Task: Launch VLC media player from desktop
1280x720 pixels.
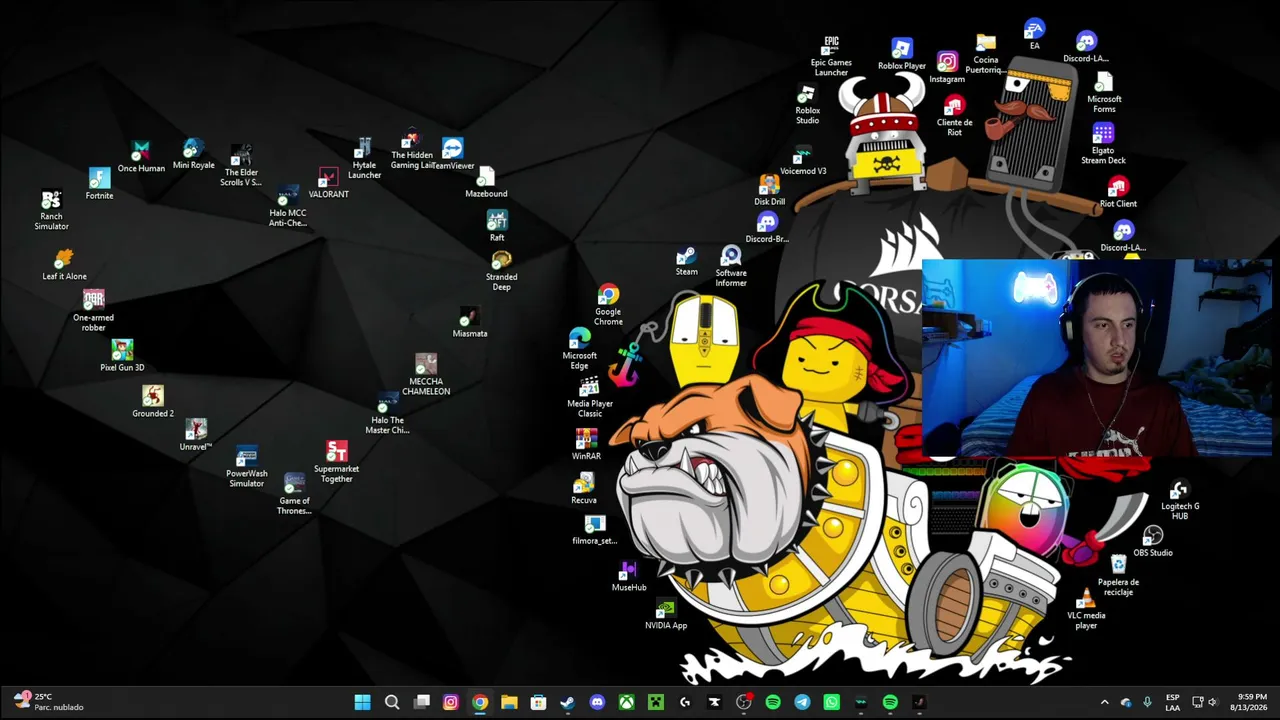Action: (x=1086, y=609)
